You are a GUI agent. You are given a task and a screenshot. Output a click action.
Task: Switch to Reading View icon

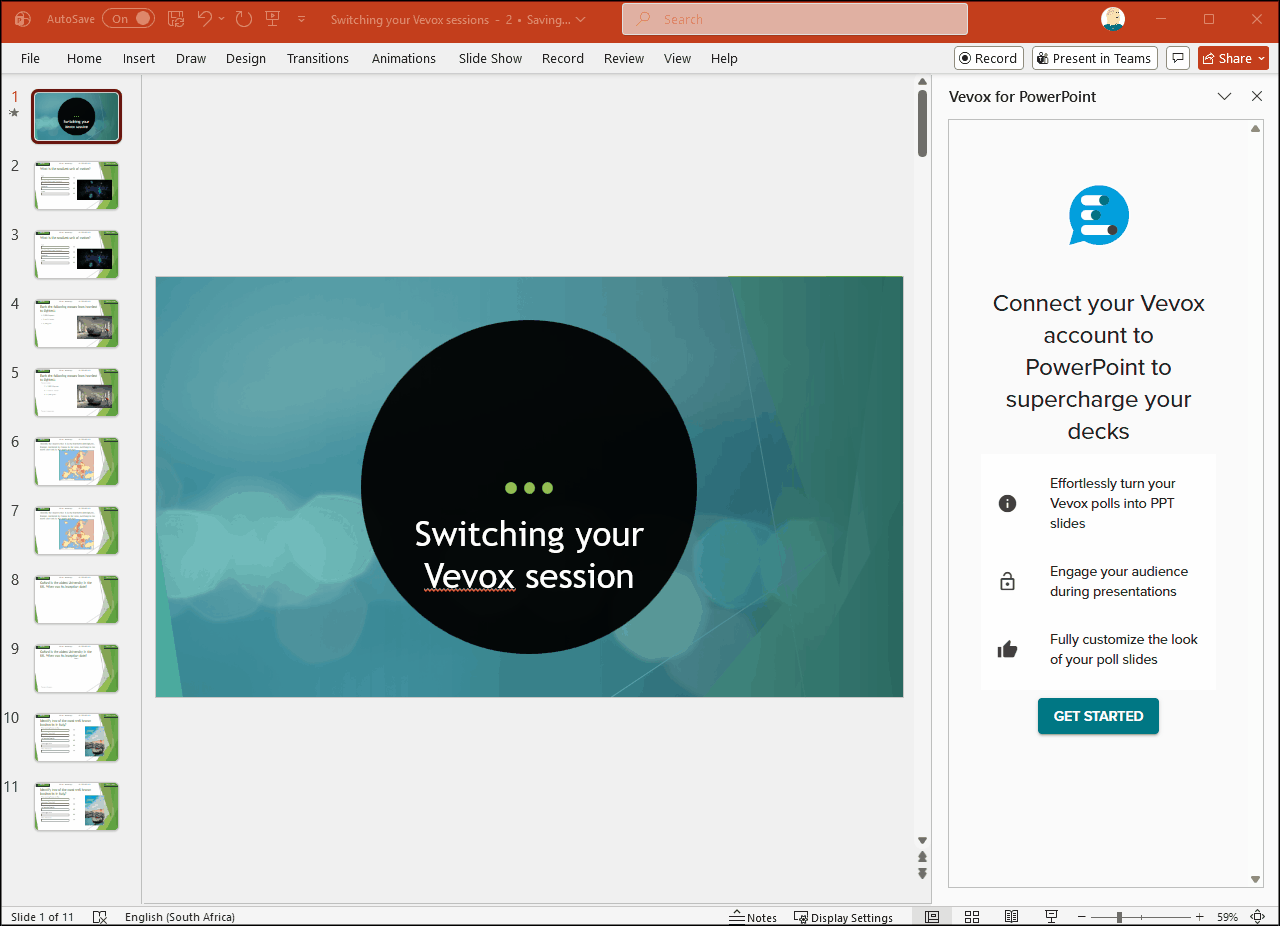1011,917
